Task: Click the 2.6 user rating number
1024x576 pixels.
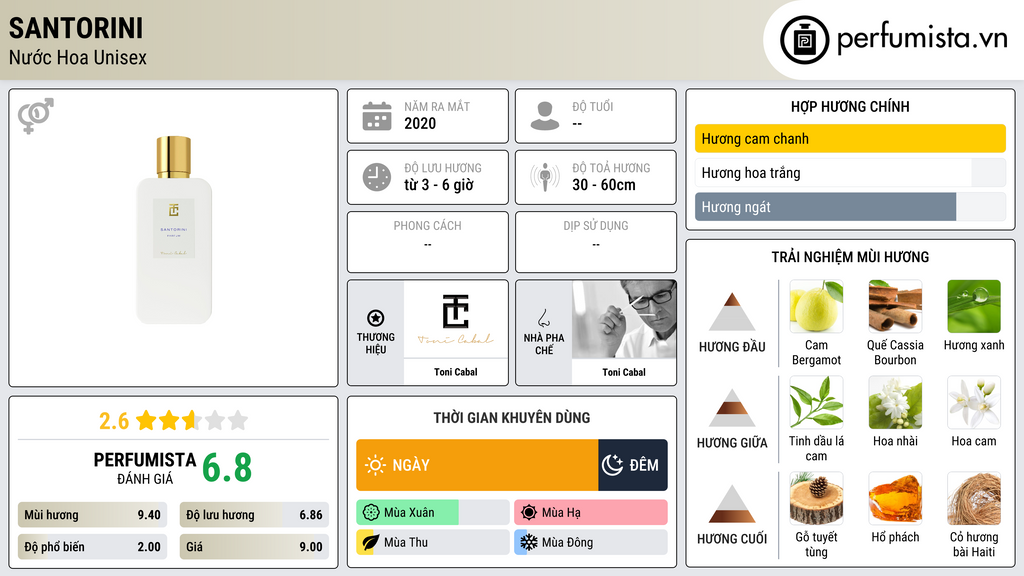Action: (114, 421)
